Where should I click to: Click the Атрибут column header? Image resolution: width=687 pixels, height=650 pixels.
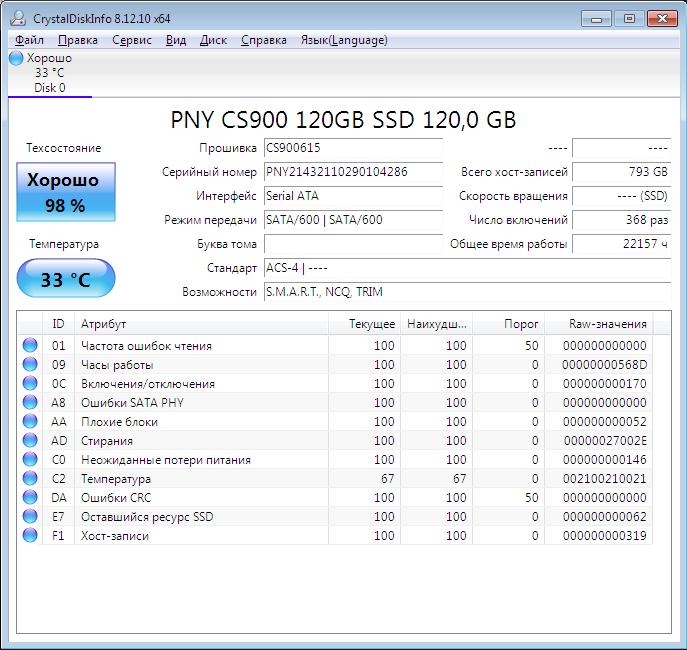coord(201,324)
